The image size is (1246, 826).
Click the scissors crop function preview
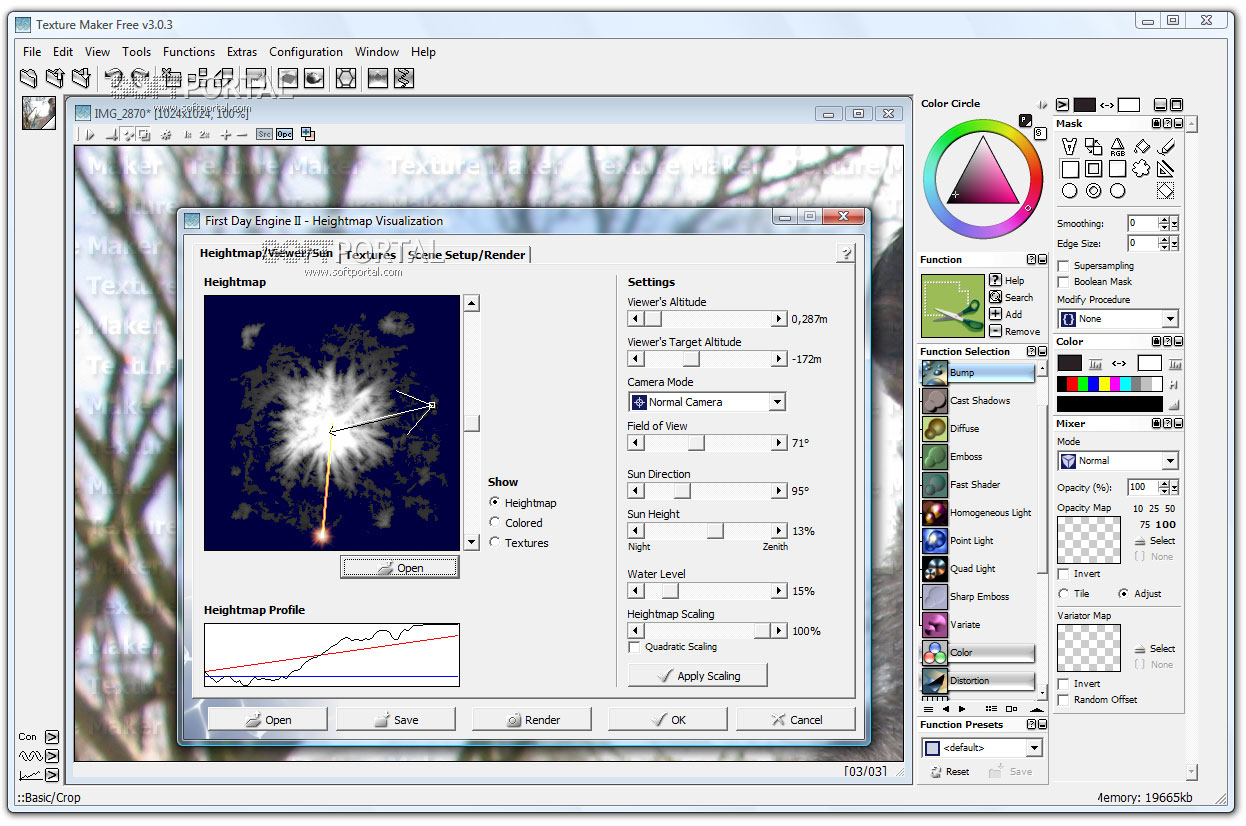point(953,306)
